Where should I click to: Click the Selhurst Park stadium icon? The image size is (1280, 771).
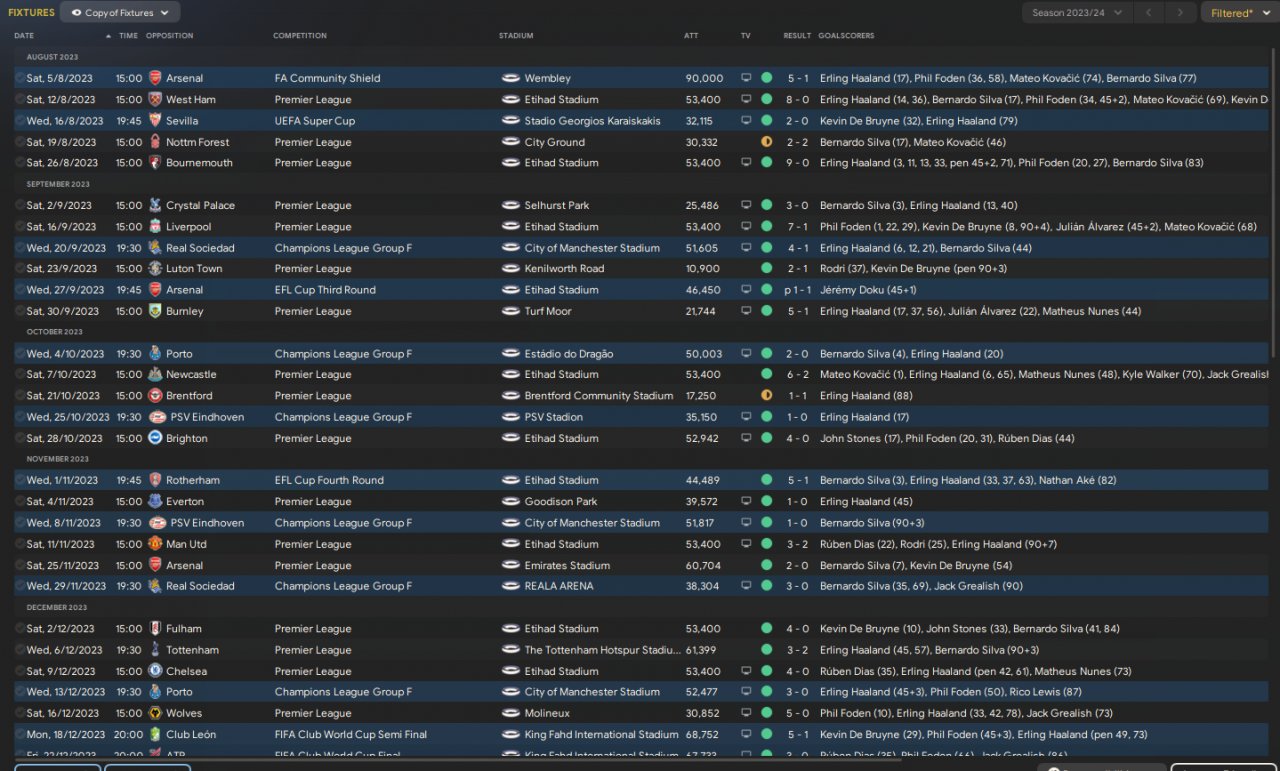tap(511, 205)
